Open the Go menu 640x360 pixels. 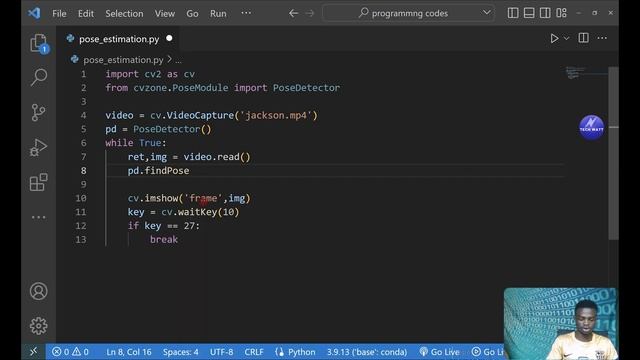[x=192, y=13]
